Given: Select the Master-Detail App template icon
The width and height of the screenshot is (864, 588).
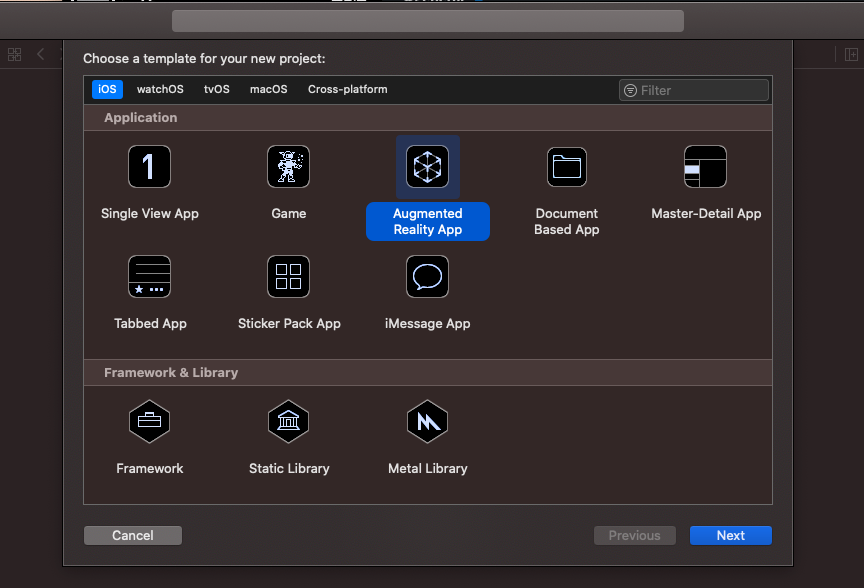Looking at the screenshot, I should click(705, 166).
